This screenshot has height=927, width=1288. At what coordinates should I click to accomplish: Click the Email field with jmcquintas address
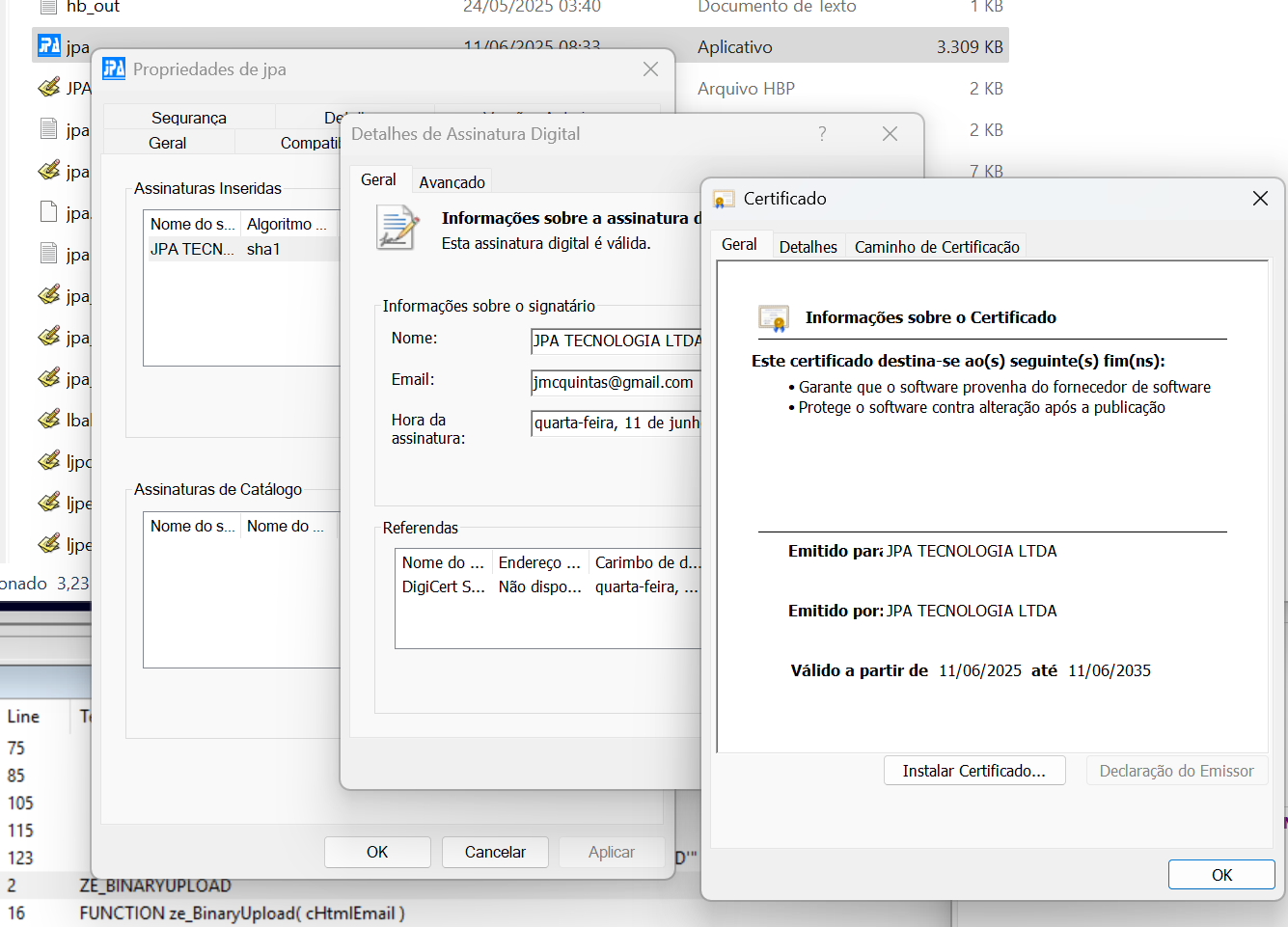click(615, 383)
